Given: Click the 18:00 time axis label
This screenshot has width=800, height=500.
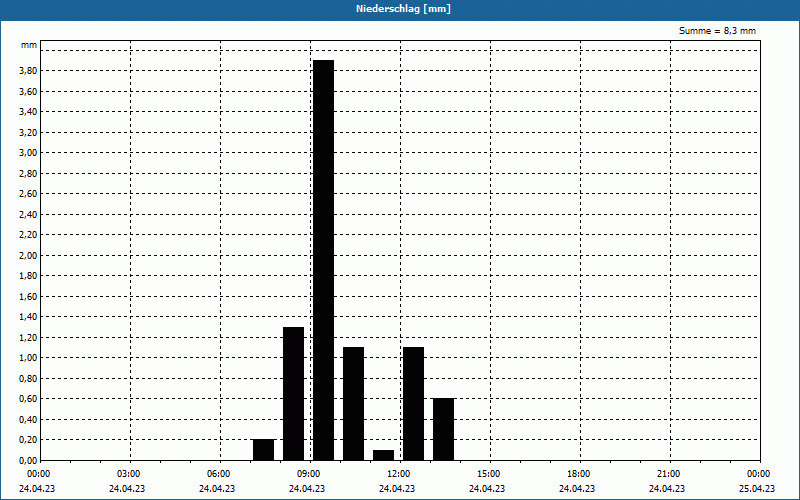Looking at the screenshot, I should [579, 474].
